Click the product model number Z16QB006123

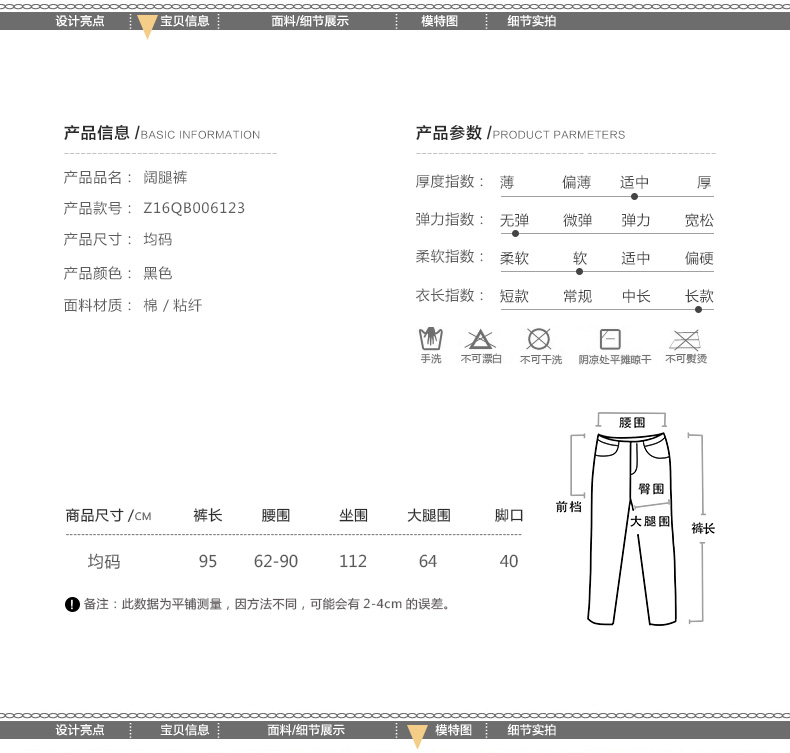click(194, 208)
